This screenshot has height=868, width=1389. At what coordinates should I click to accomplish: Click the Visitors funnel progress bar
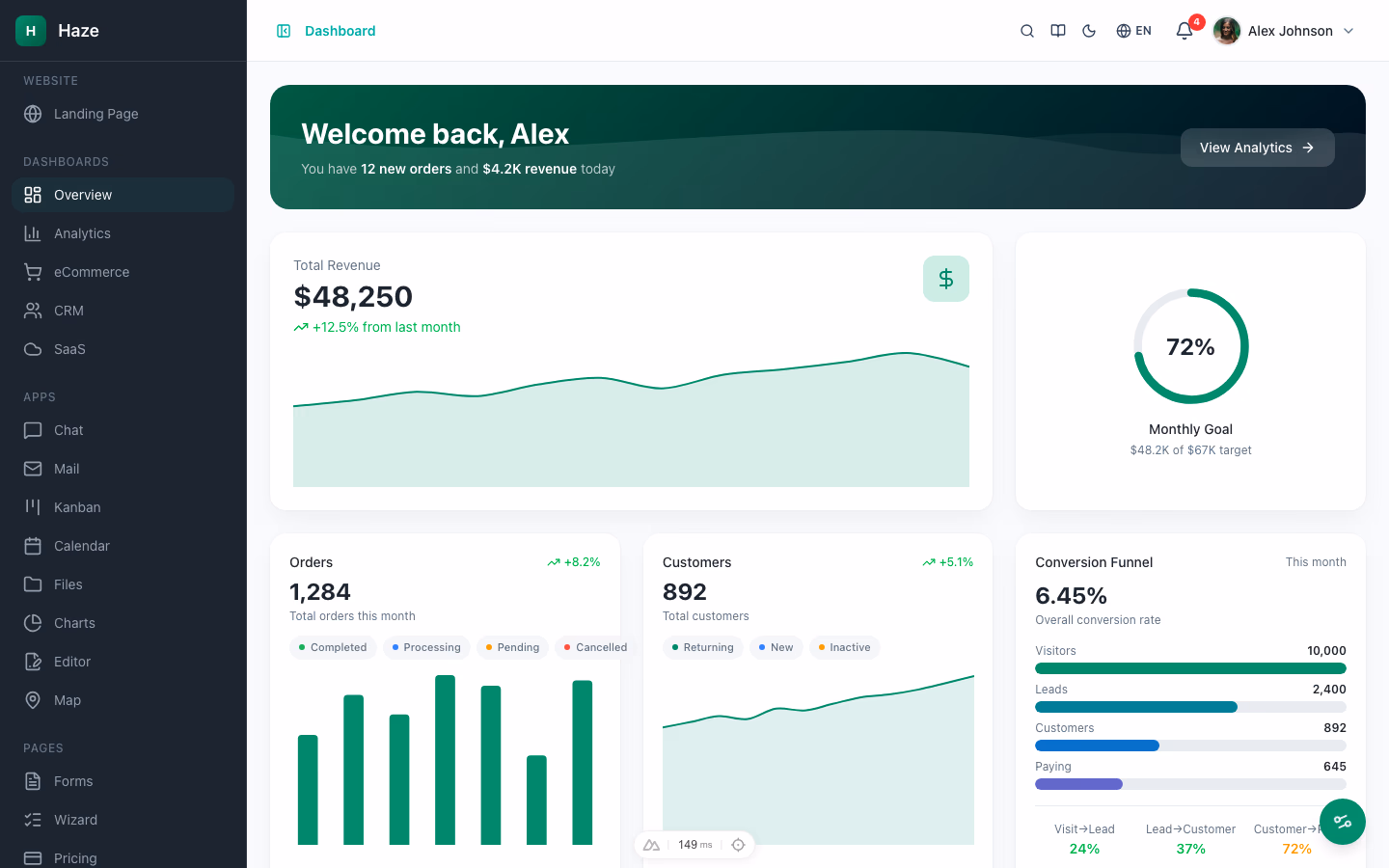tap(1190, 667)
